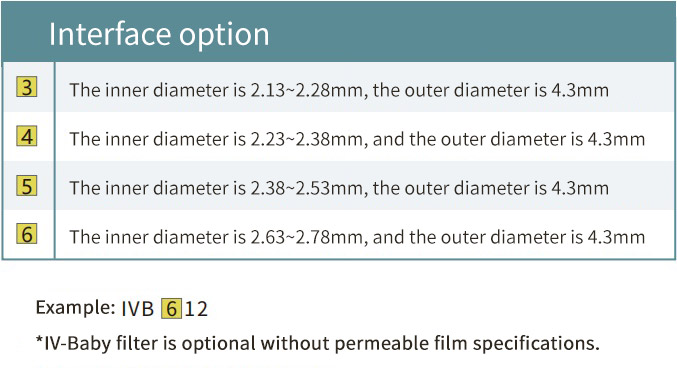Click the "IVB" text in the example
The height and width of the screenshot is (371, 677).
point(138,309)
